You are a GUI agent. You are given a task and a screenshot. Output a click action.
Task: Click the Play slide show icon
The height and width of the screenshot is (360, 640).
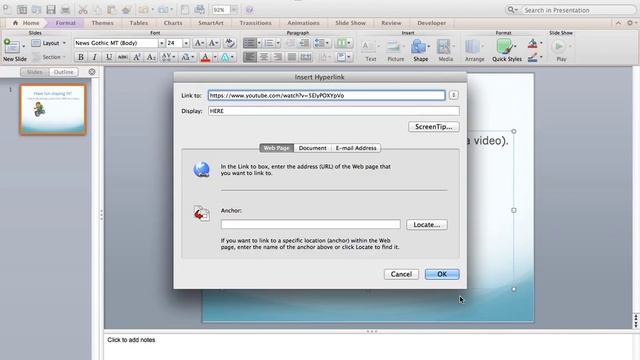click(559, 47)
